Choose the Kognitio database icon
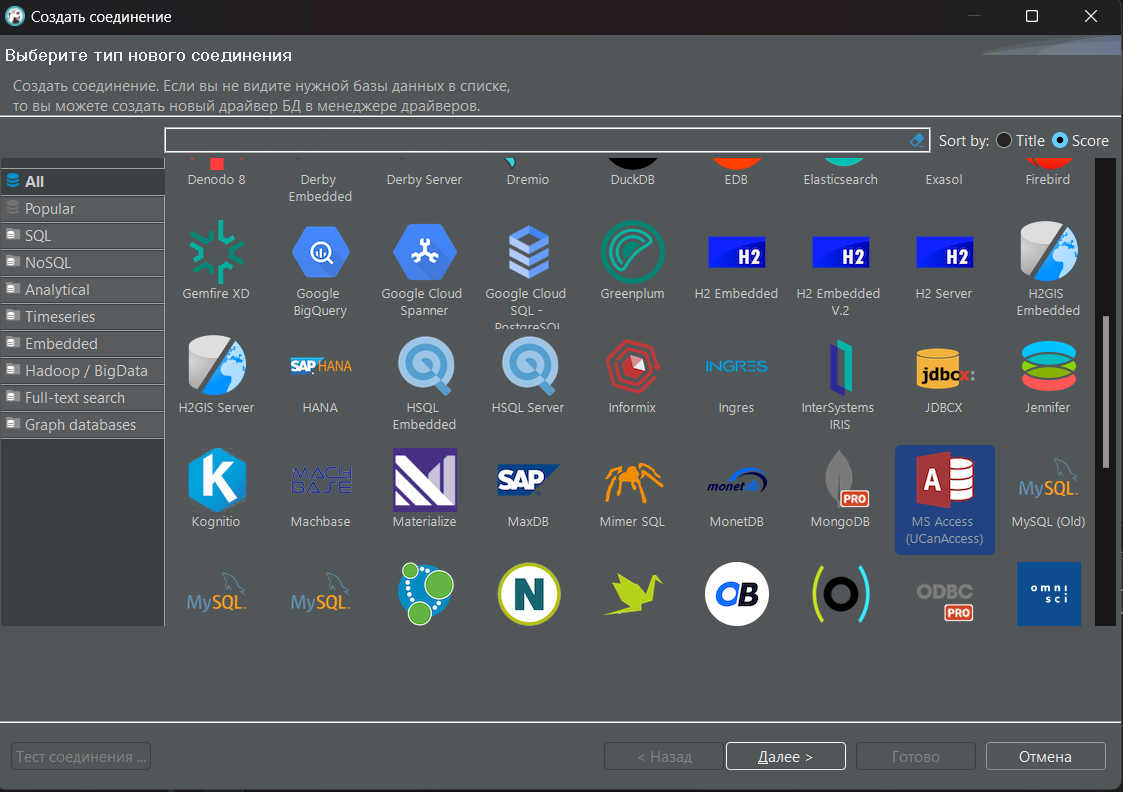 pyautogui.click(x=216, y=480)
